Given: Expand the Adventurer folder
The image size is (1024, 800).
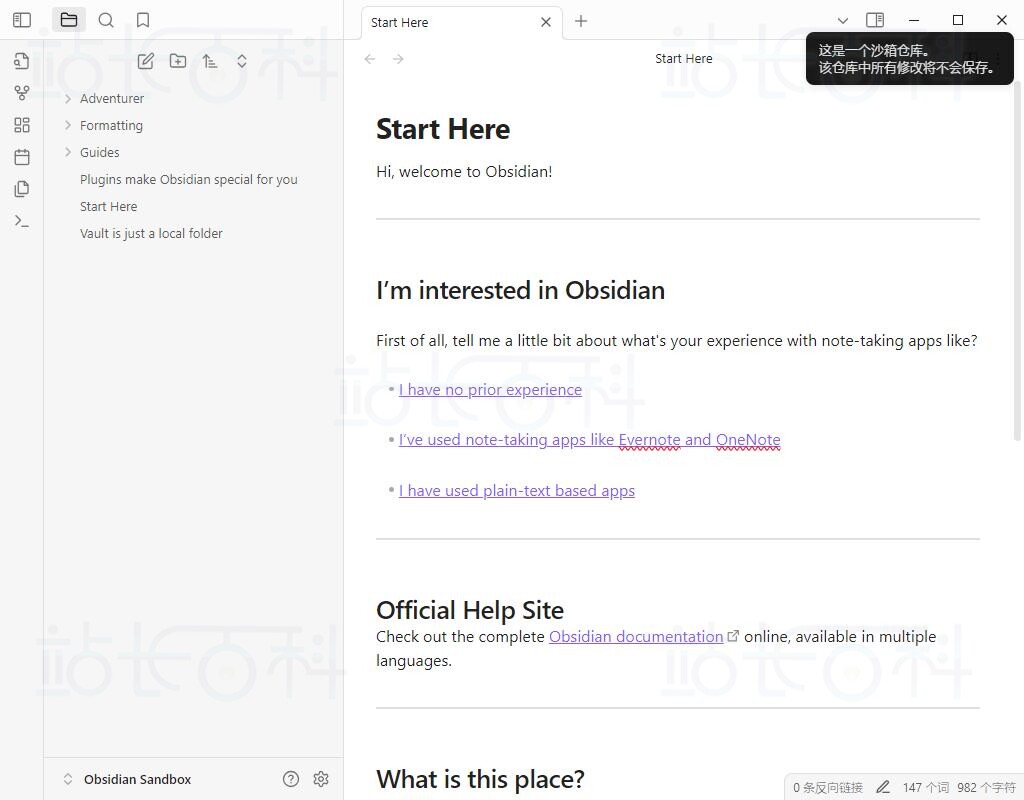Looking at the screenshot, I should [112, 99].
